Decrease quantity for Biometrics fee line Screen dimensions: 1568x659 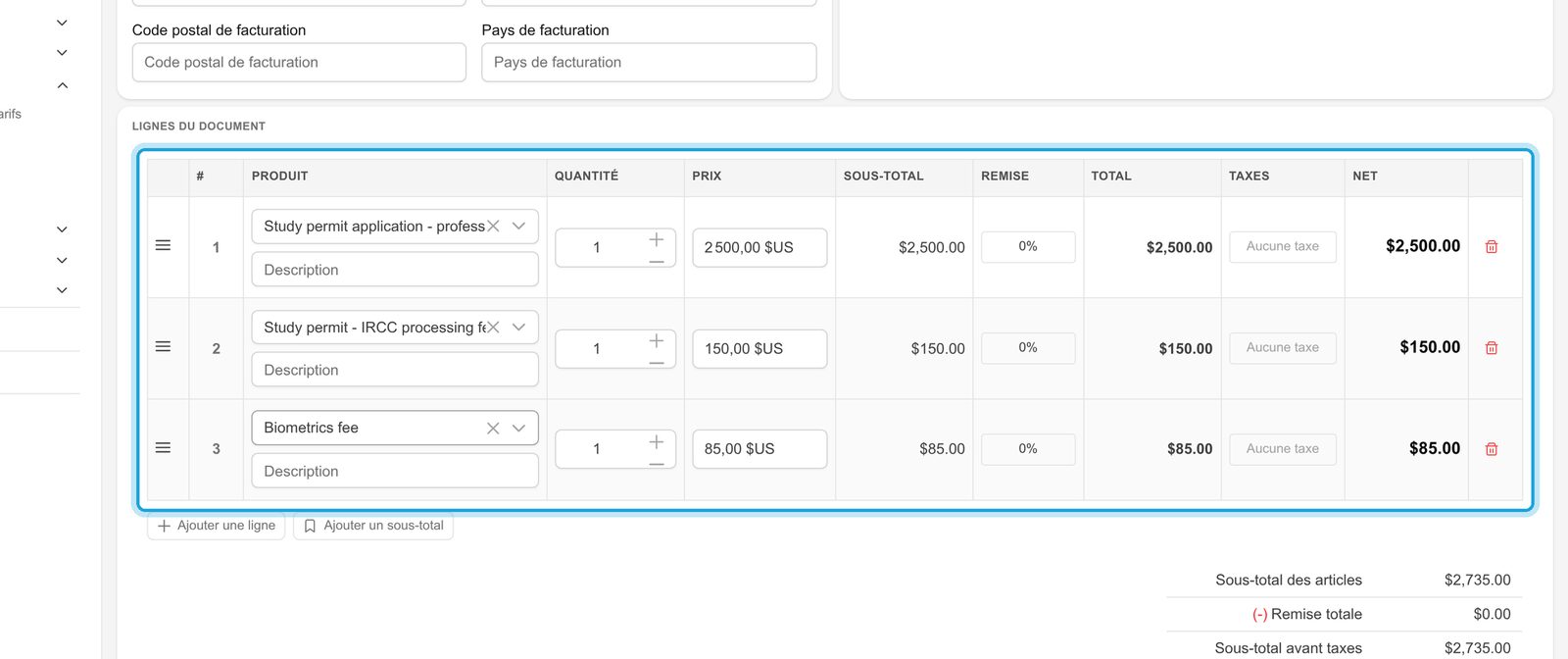657,463
